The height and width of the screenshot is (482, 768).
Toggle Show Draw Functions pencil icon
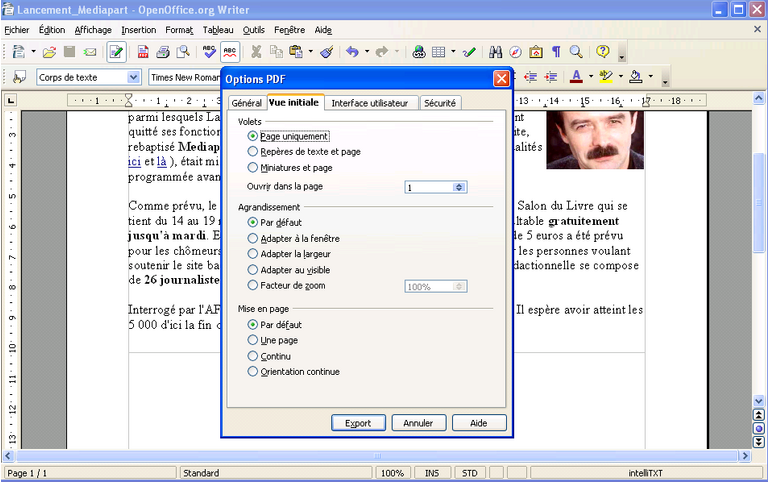pyautogui.click(x=469, y=51)
